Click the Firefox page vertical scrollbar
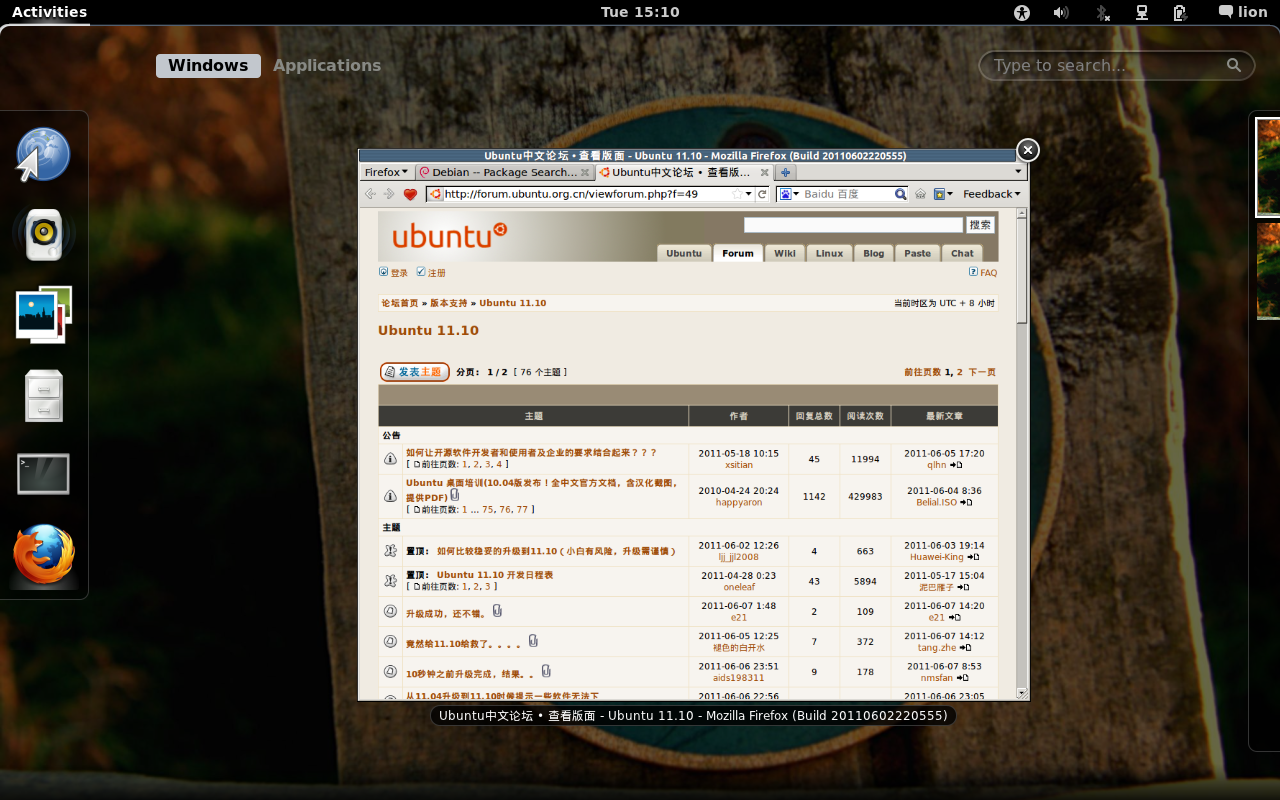 point(1022,453)
